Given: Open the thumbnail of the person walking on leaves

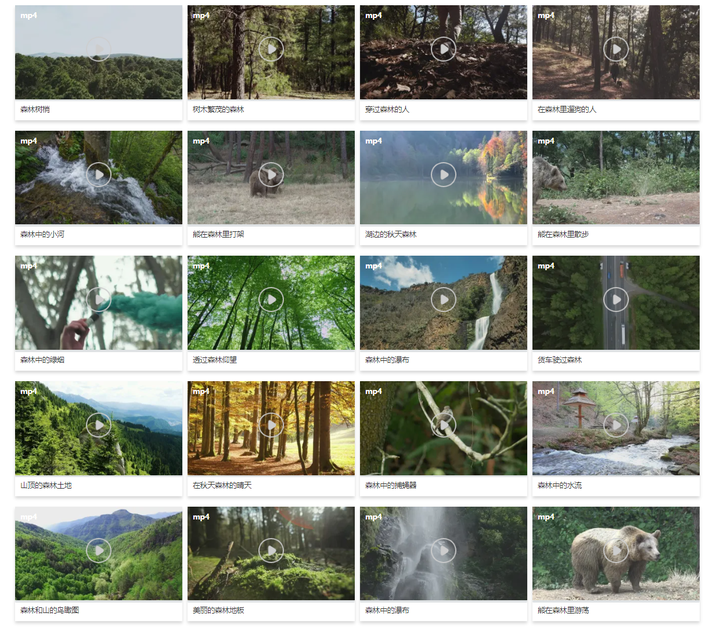Looking at the screenshot, I should tap(444, 52).
